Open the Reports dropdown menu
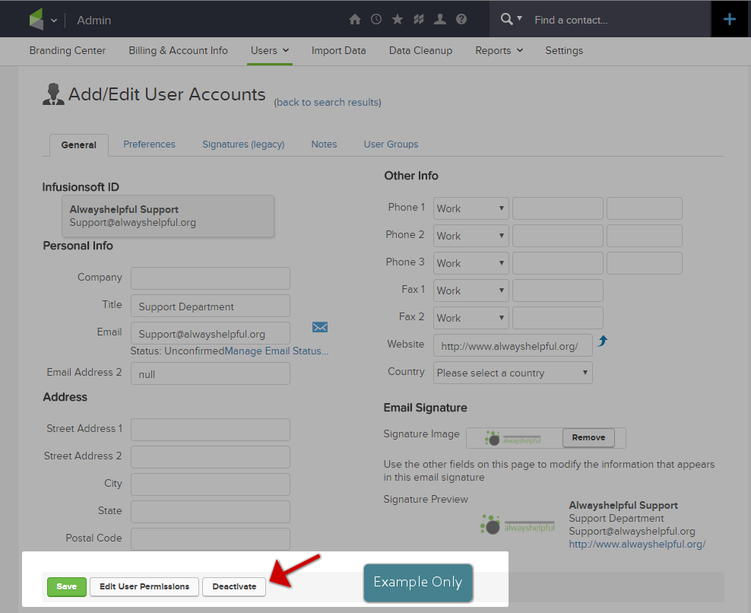Screen dimensions: 751x613 point(499,50)
